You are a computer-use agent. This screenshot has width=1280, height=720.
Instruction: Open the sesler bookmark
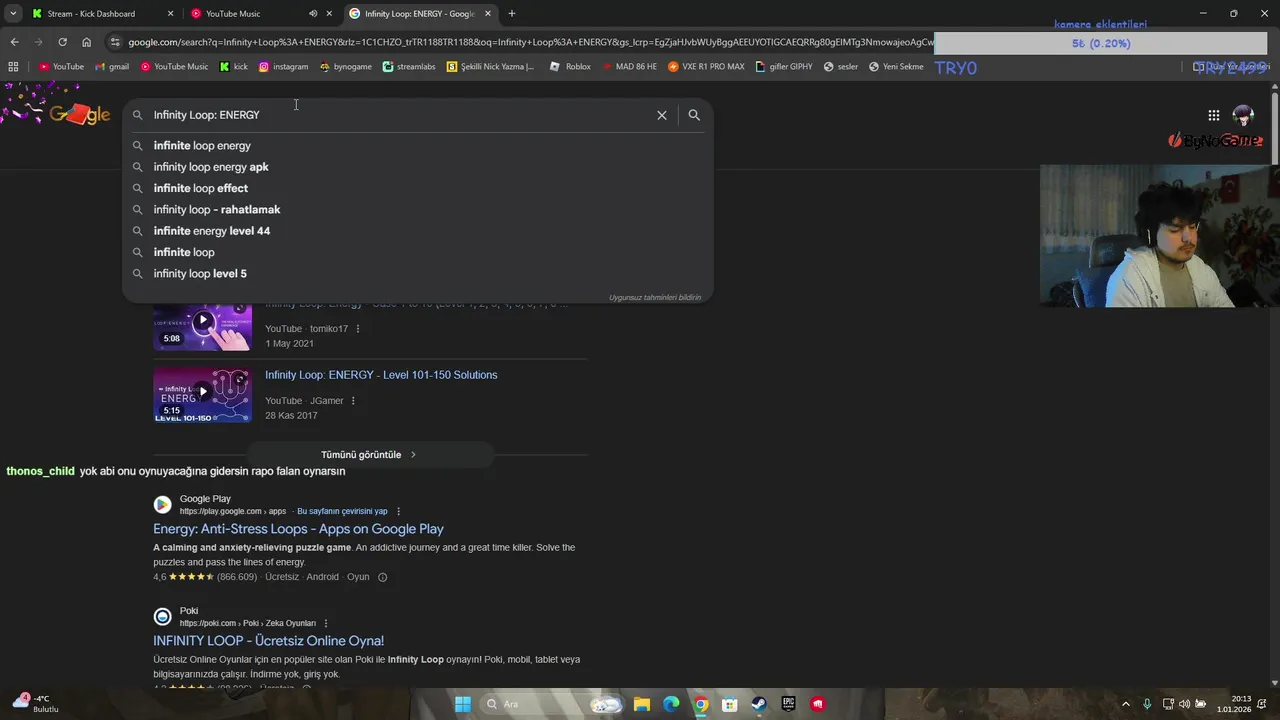point(840,67)
